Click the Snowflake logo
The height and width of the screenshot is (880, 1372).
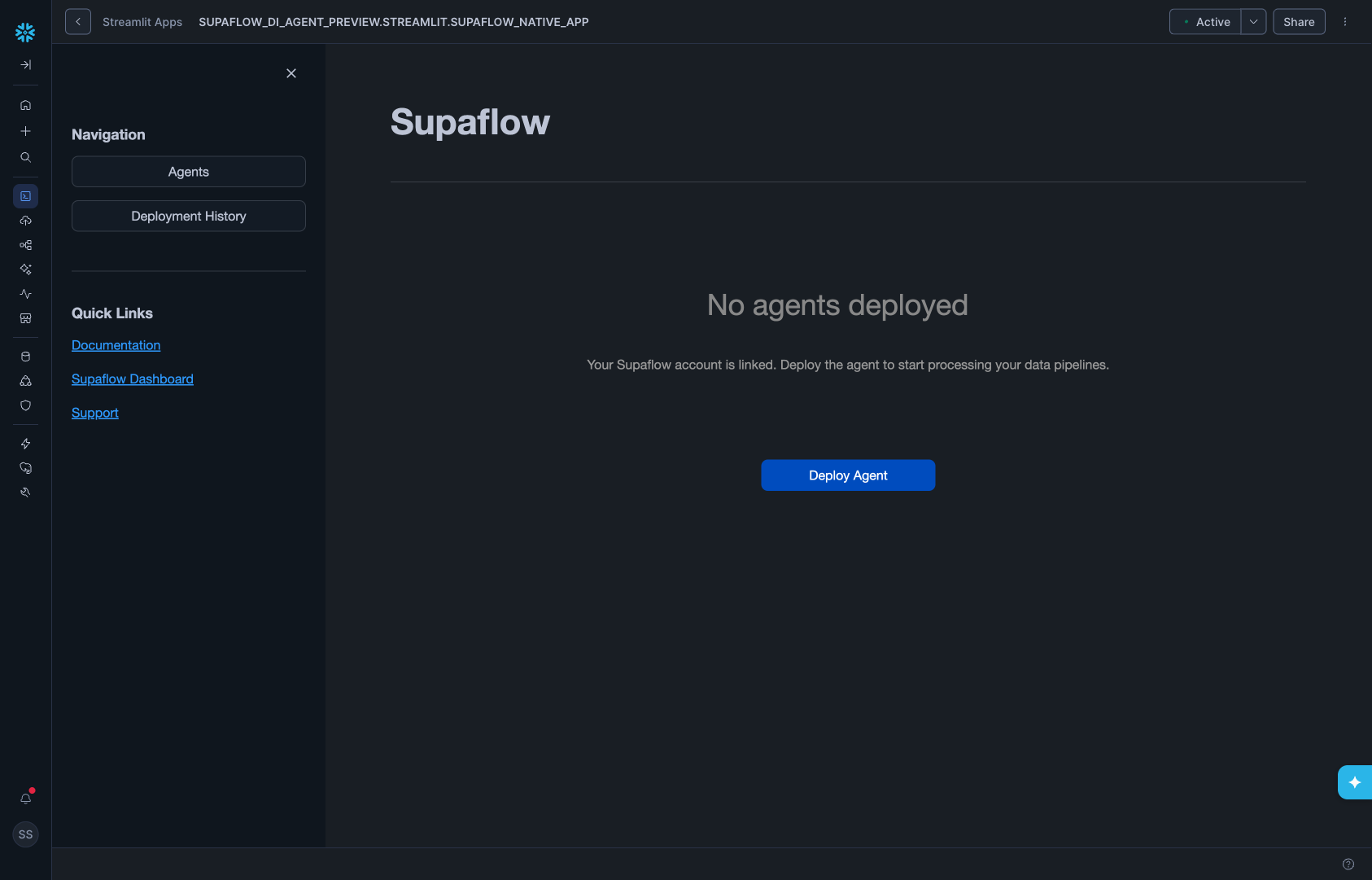25,33
